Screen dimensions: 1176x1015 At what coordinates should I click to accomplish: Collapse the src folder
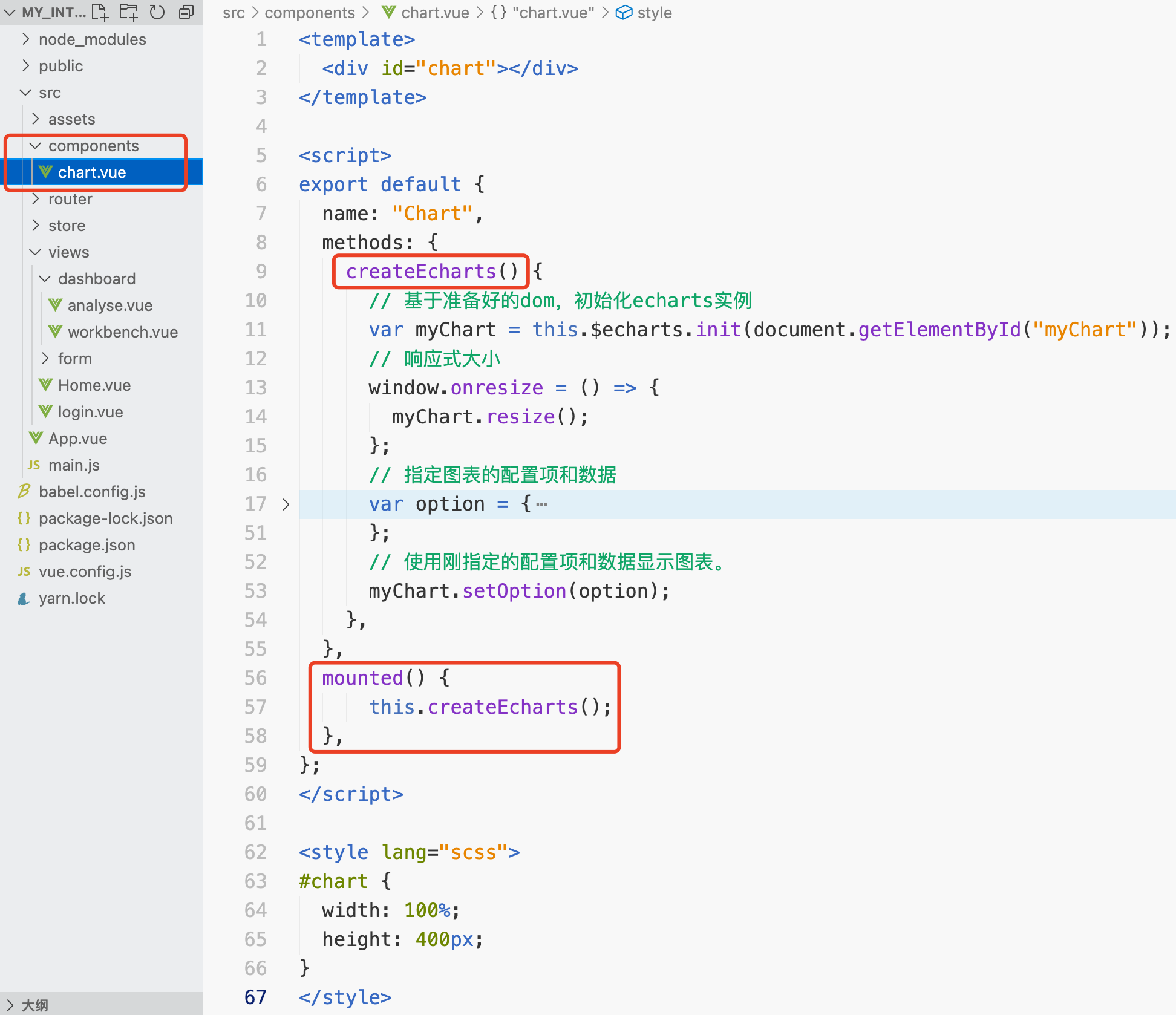click(x=25, y=93)
